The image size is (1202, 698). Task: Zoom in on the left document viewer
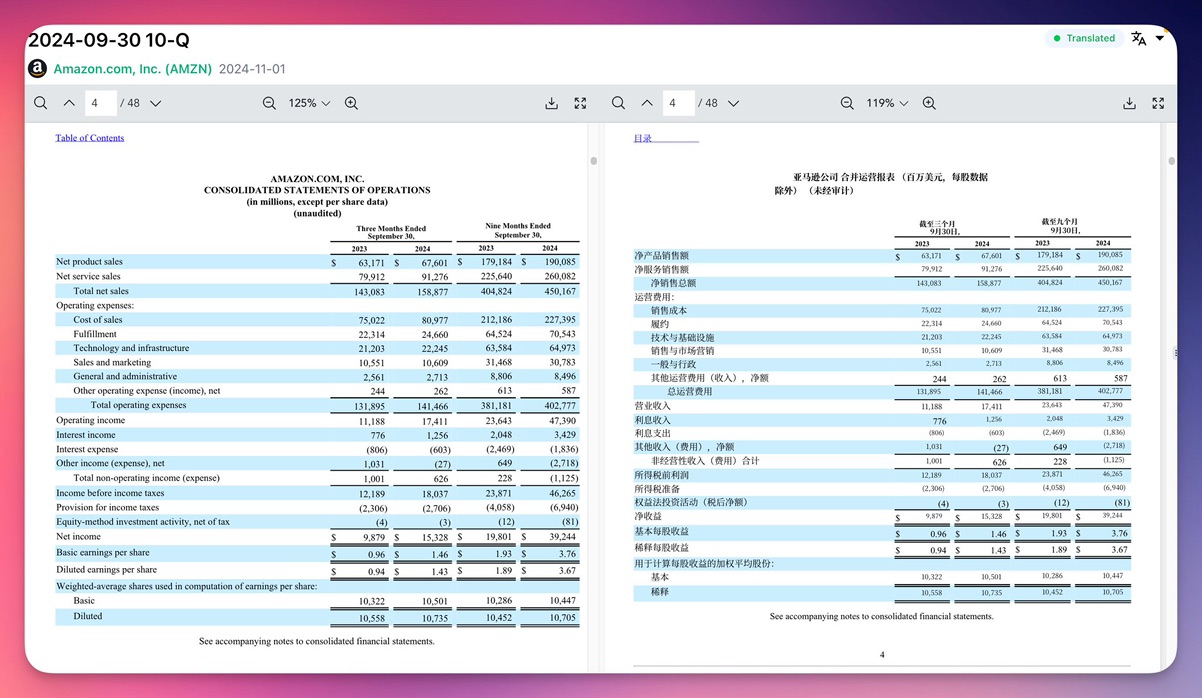pyautogui.click(x=351, y=103)
